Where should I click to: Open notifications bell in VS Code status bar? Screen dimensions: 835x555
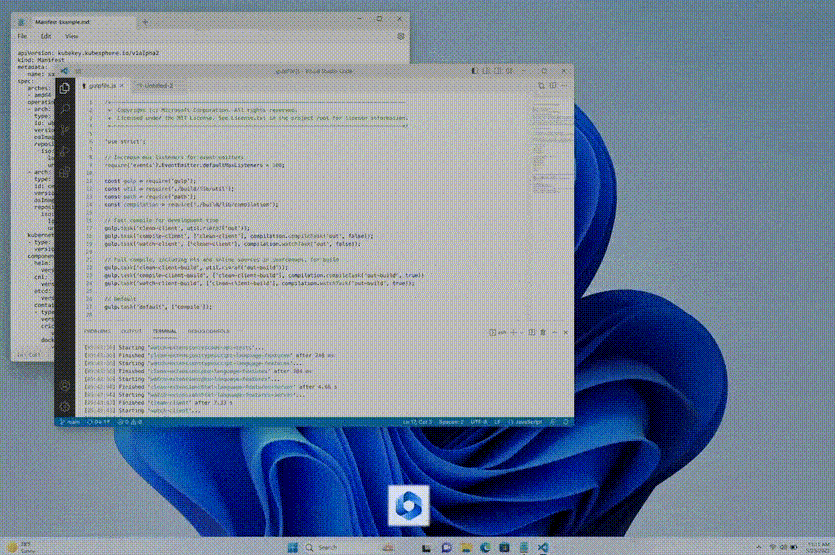tap(566, 422)
